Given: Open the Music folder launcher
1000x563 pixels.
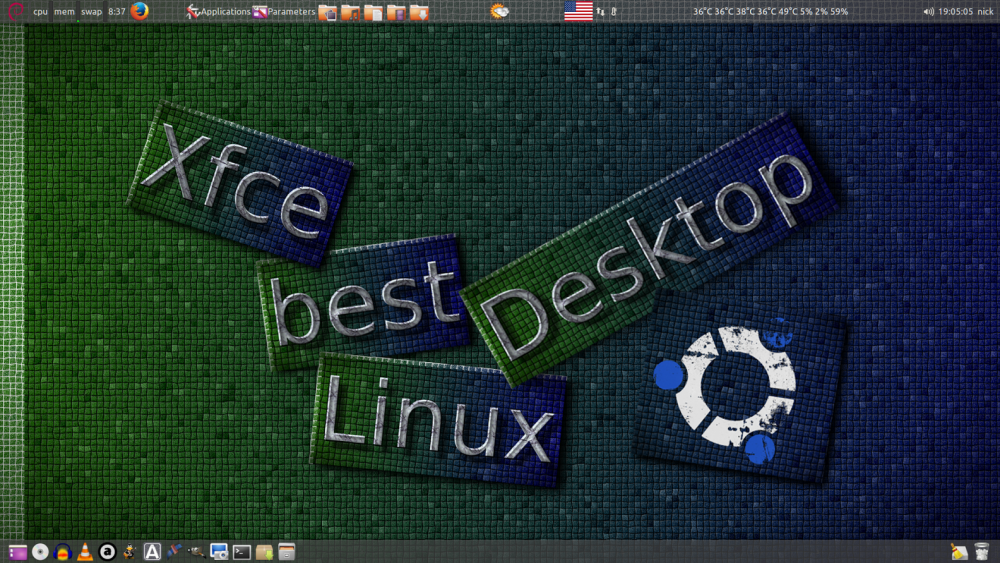Looking at the screenshot, I should tap(350, 12).
